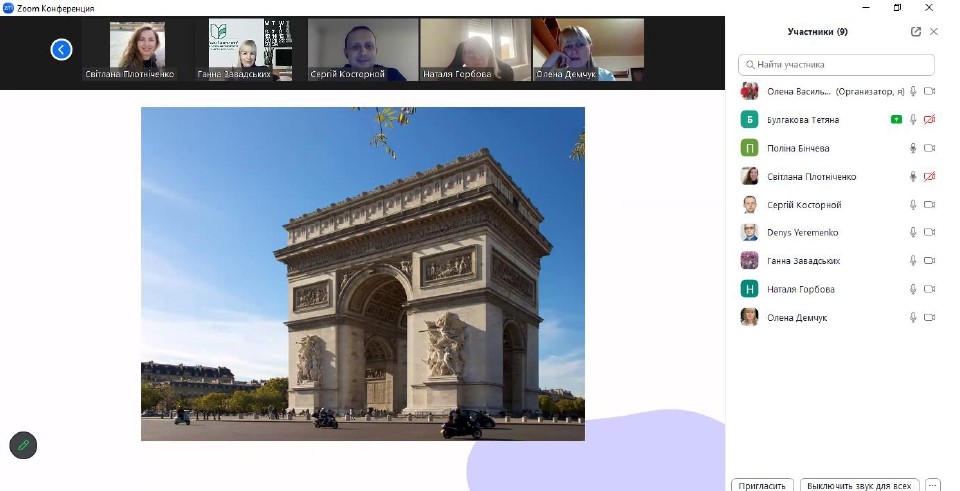Select Олена Демчук video thumbnail

tap(588, 50)
